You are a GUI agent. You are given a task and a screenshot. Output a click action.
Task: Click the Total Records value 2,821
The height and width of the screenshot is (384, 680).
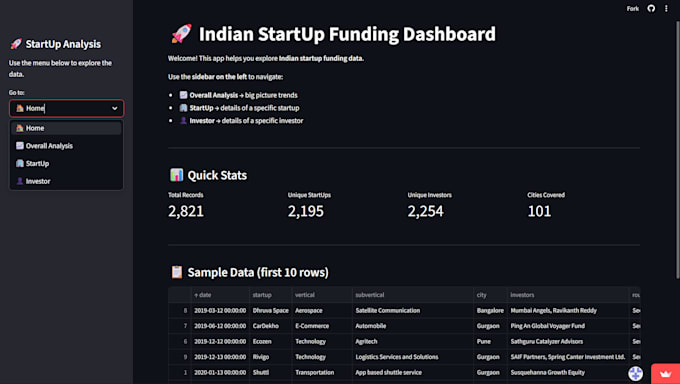[186, 211]
